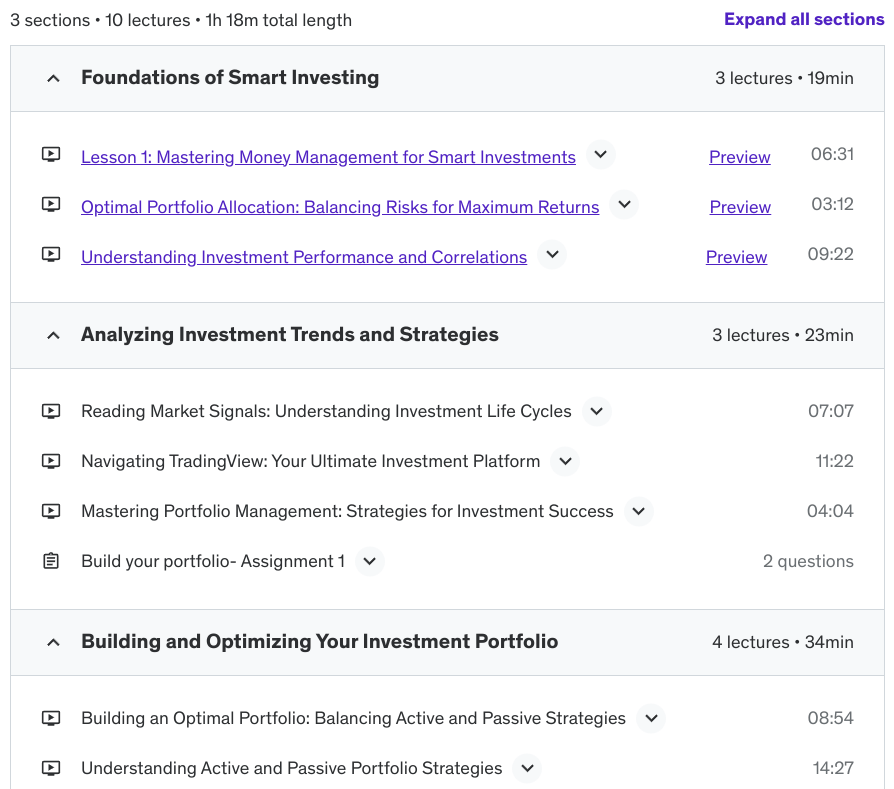
Task: Open Lesson 1: Mastering Money Management link
Action: pyautogui.click(x=328, y=157)
